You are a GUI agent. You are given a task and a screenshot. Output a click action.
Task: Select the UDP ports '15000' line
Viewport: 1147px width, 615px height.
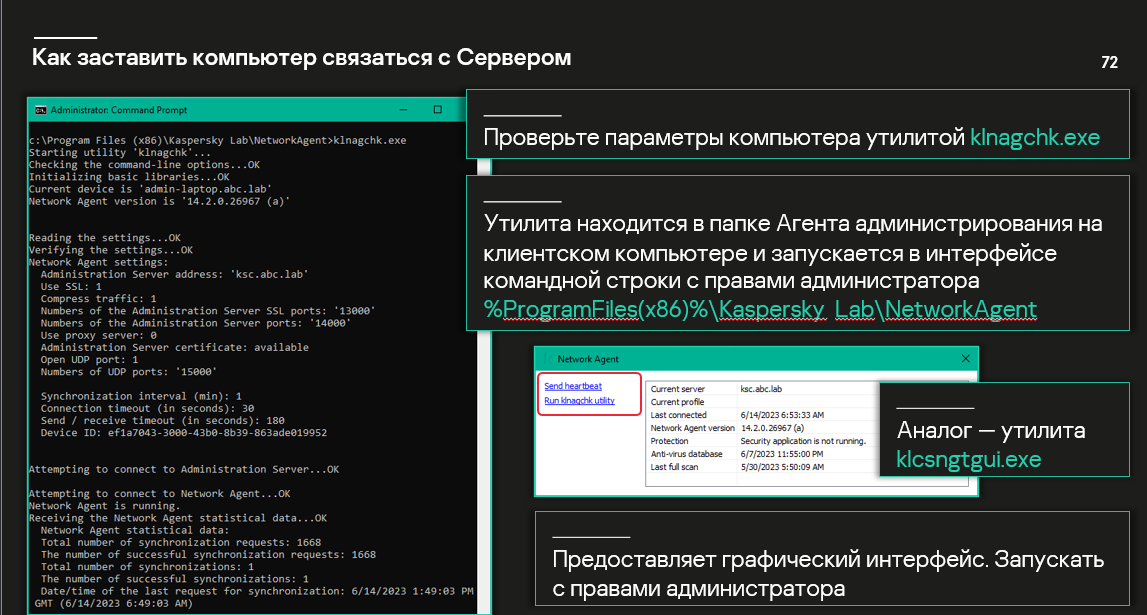(128, 371)
